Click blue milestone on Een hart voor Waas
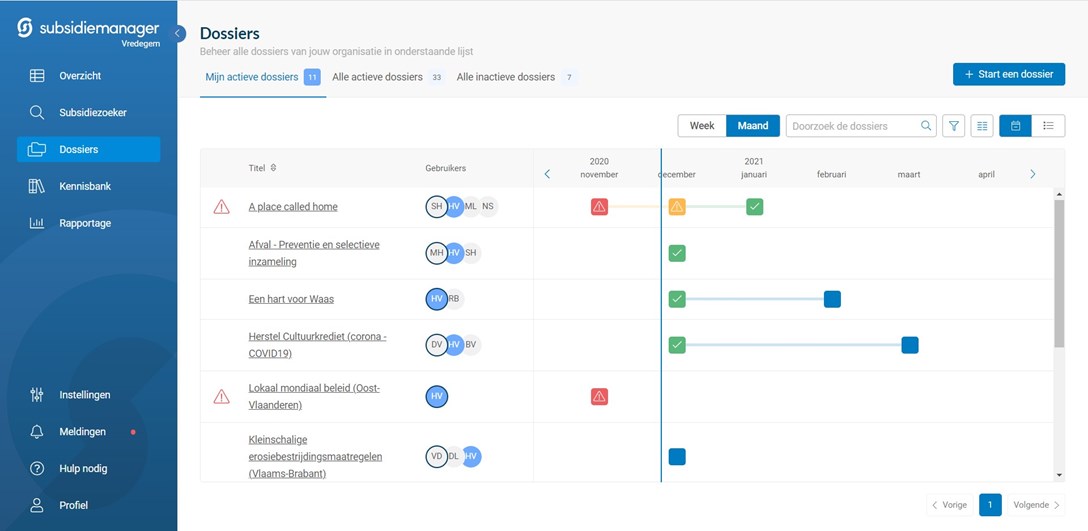This screenshot has width=1088, height=531. 832,299
